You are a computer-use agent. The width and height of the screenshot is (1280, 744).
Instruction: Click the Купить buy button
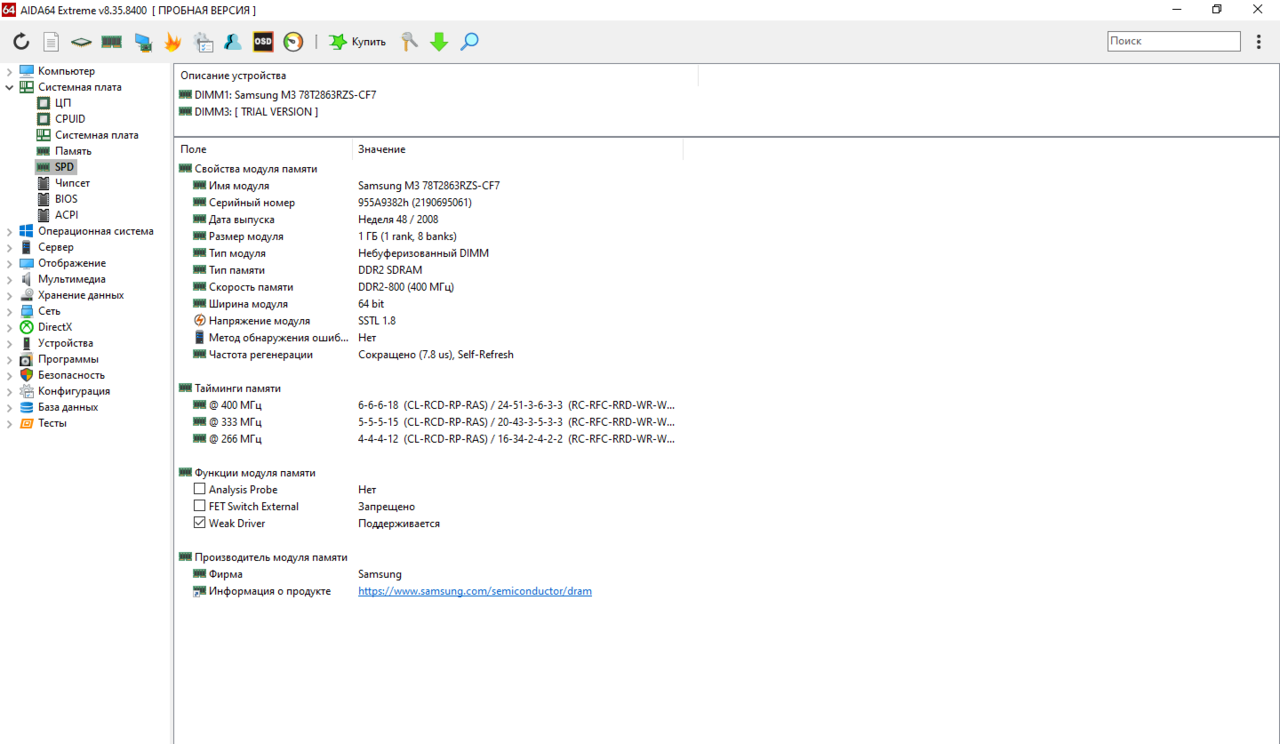click(358, 42)
